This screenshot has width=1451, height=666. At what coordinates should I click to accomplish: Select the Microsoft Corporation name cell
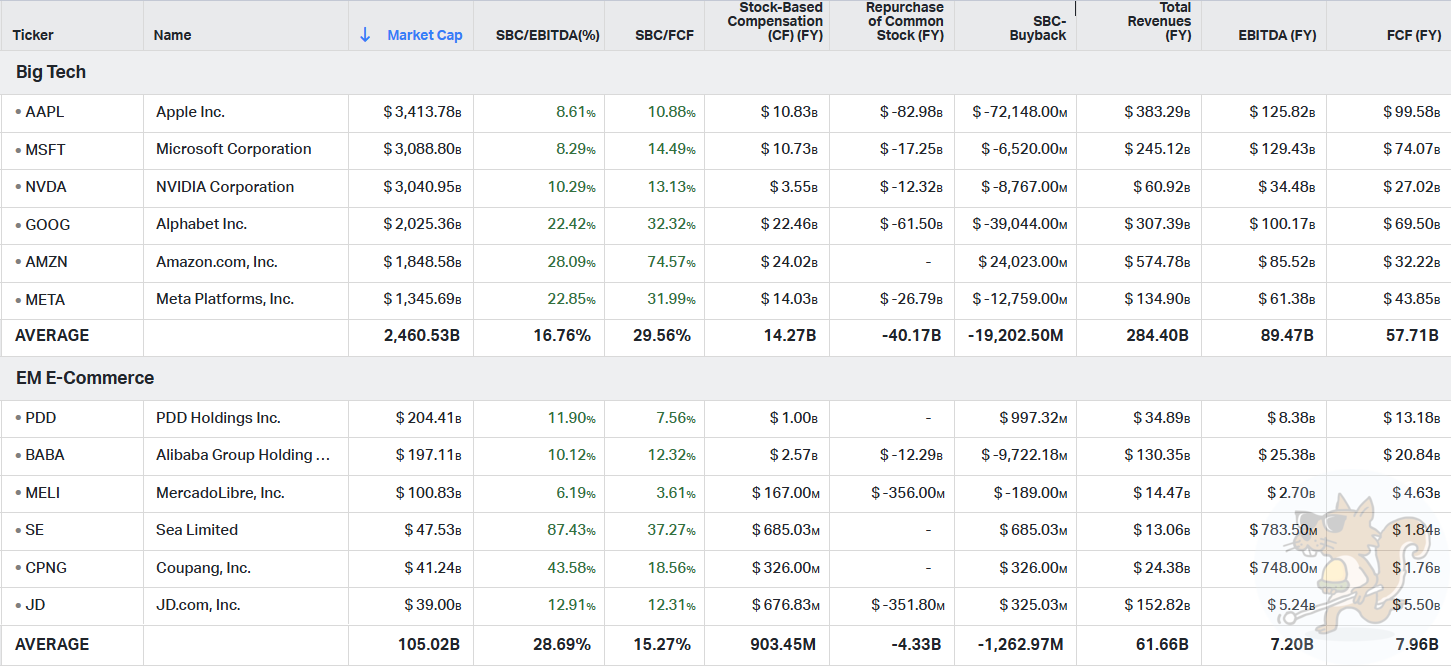click(234, 149)
